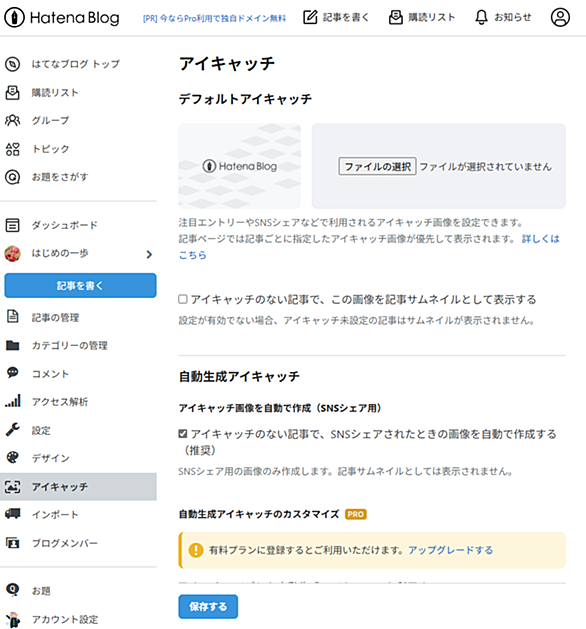Select the アイキャッチ sidebar menu item
This screenshot has height=629, width=586.
(78, 487)
